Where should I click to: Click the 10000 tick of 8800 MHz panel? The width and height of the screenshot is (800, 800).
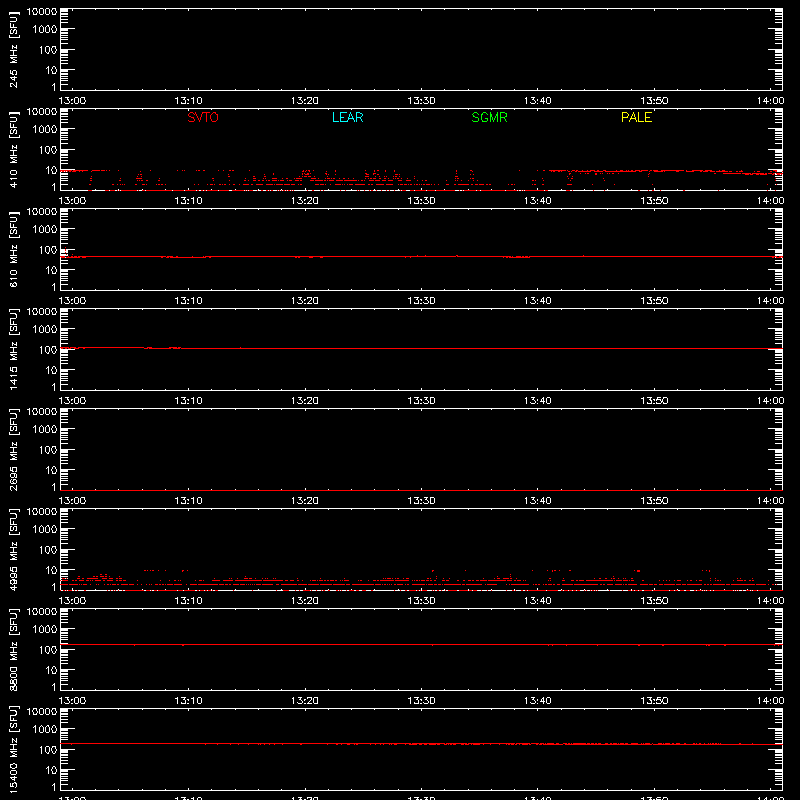(x=42, y=612)
